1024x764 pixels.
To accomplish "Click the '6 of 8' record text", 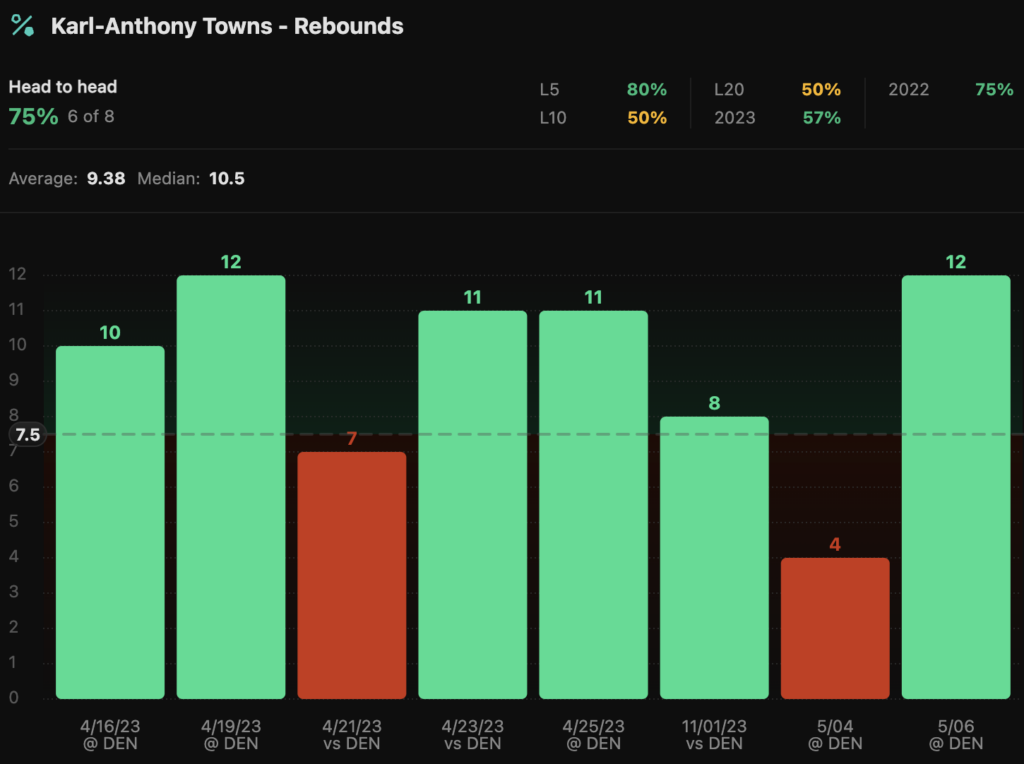I will (91, 117).
